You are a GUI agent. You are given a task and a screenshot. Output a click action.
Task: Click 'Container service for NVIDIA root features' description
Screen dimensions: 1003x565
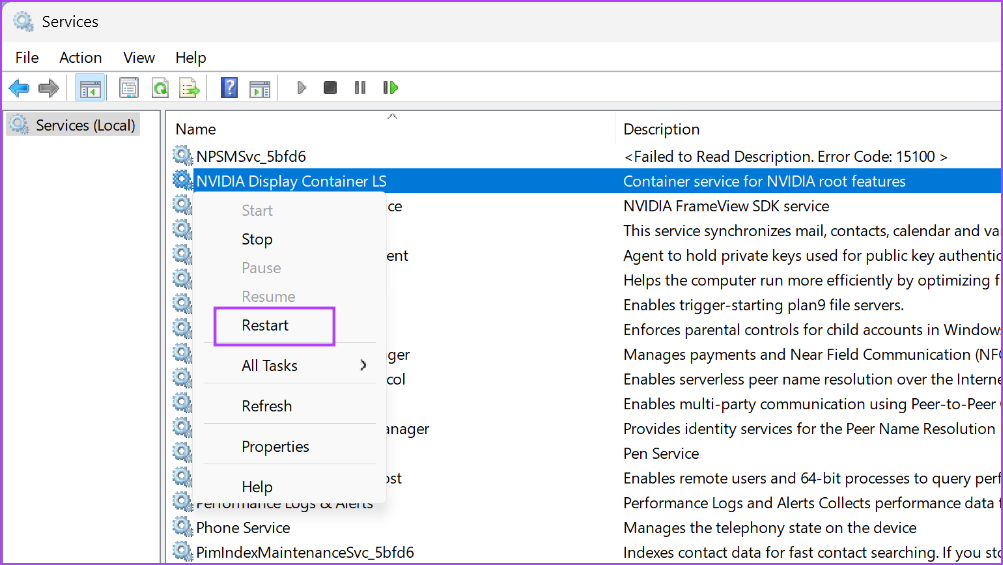click(764, 181)
